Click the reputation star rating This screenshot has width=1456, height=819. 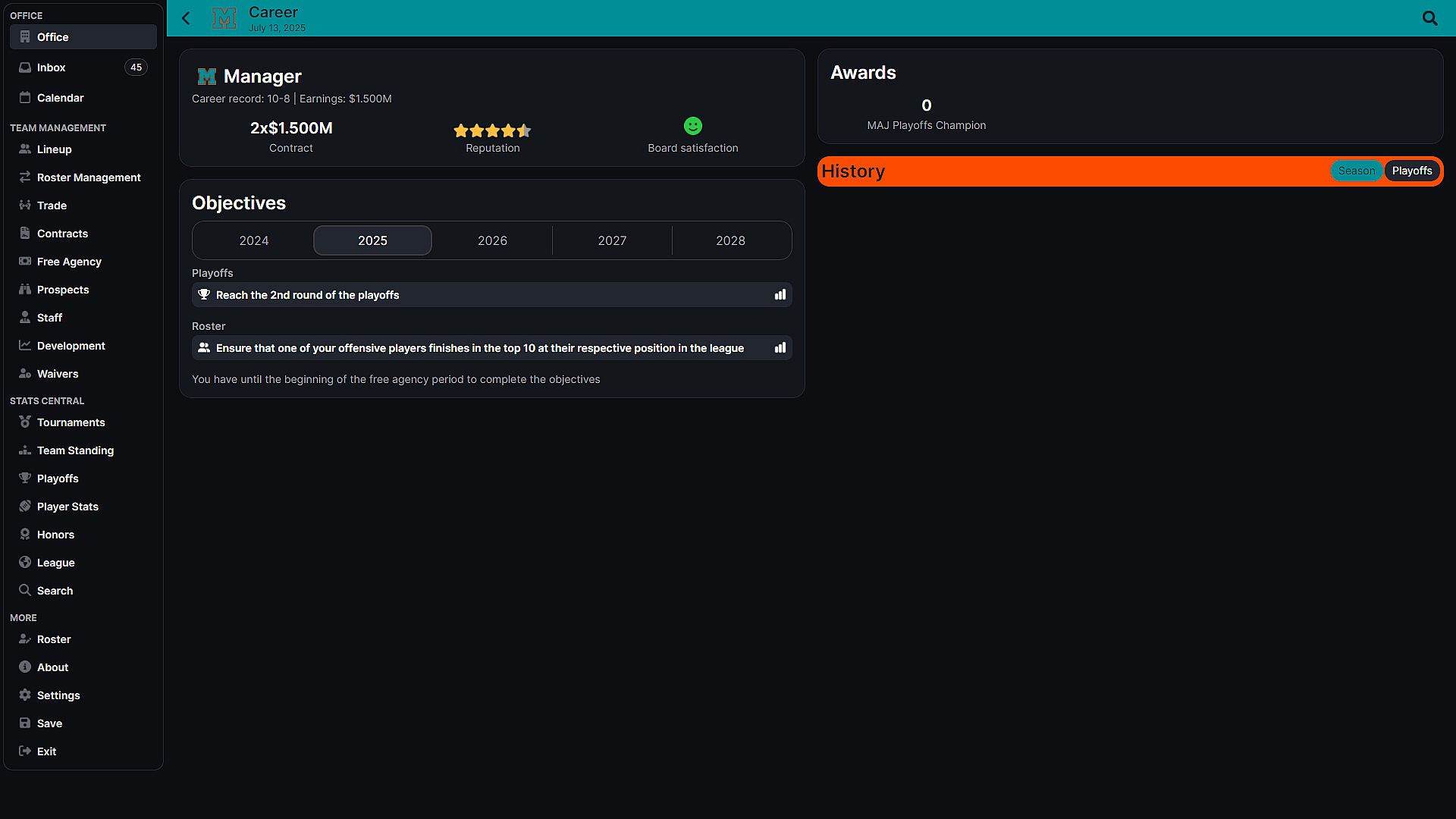click(492, 130)
